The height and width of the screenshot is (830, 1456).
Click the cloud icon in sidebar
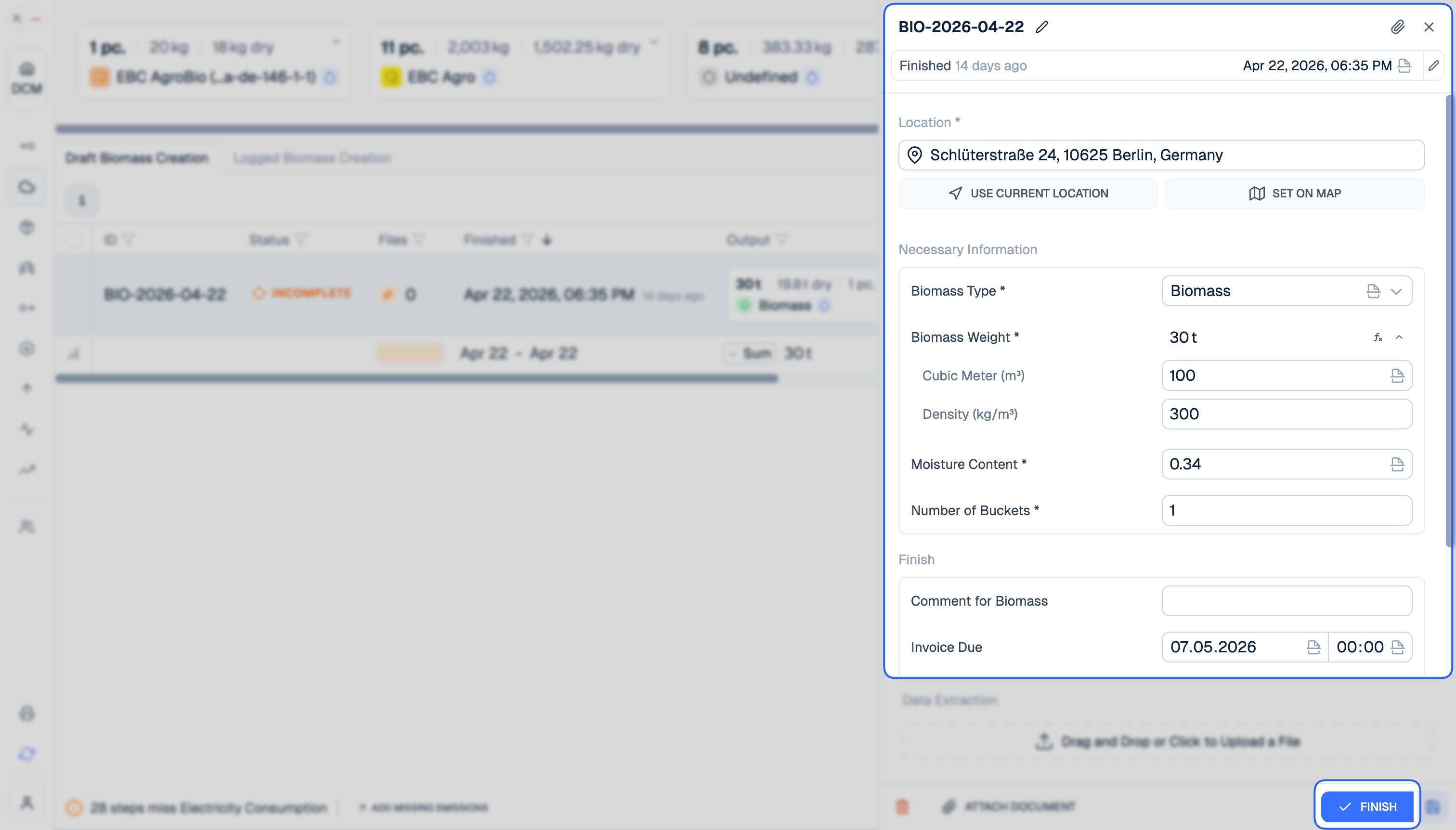pyautogui.click(x=27, y=187)
